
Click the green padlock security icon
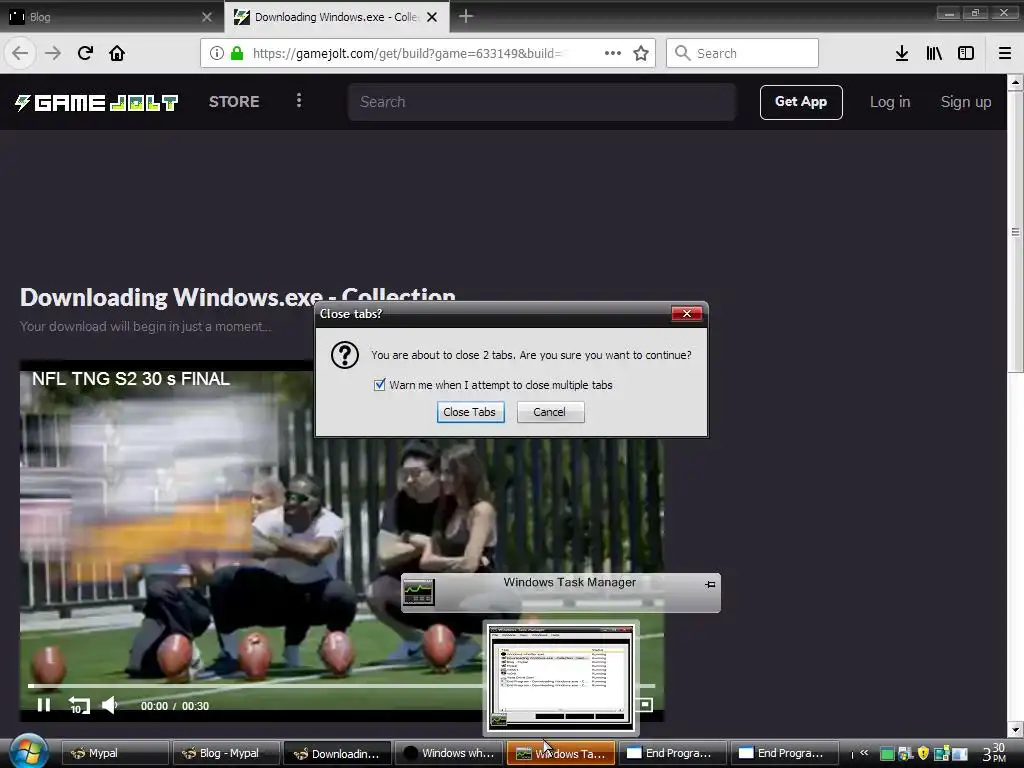coord(236,53)
